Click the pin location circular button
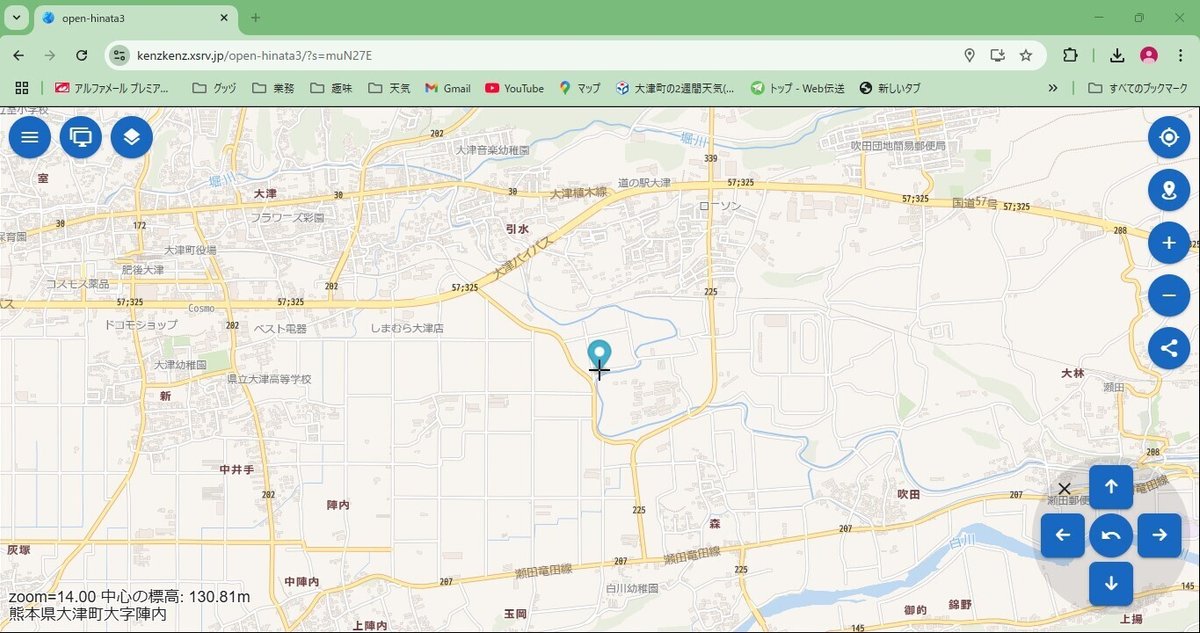This screenshot has height=633, width=1200. [1169, 190]
